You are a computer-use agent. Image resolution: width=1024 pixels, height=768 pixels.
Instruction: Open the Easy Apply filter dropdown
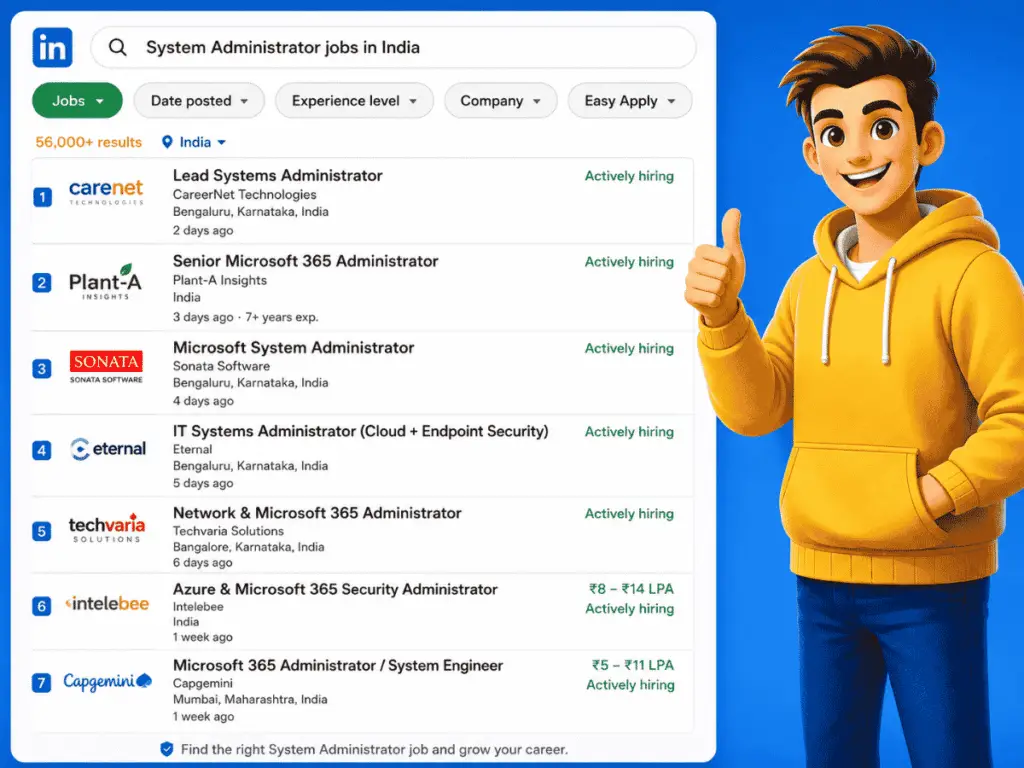(630, 101)
